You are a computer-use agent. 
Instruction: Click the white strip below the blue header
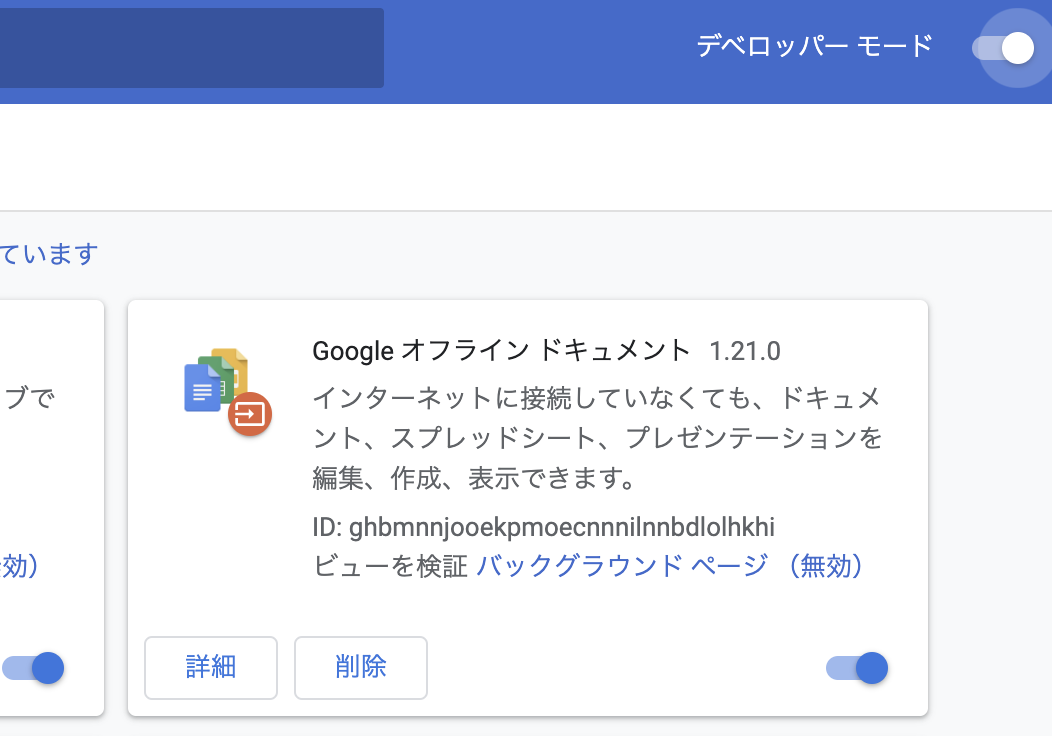pos(500,157)
